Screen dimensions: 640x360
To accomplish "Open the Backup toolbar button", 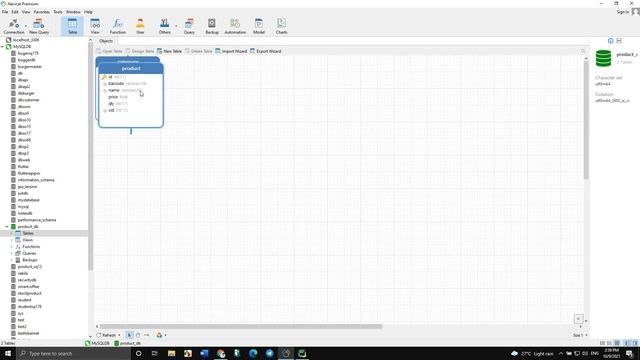I will [x=212, y=26].
